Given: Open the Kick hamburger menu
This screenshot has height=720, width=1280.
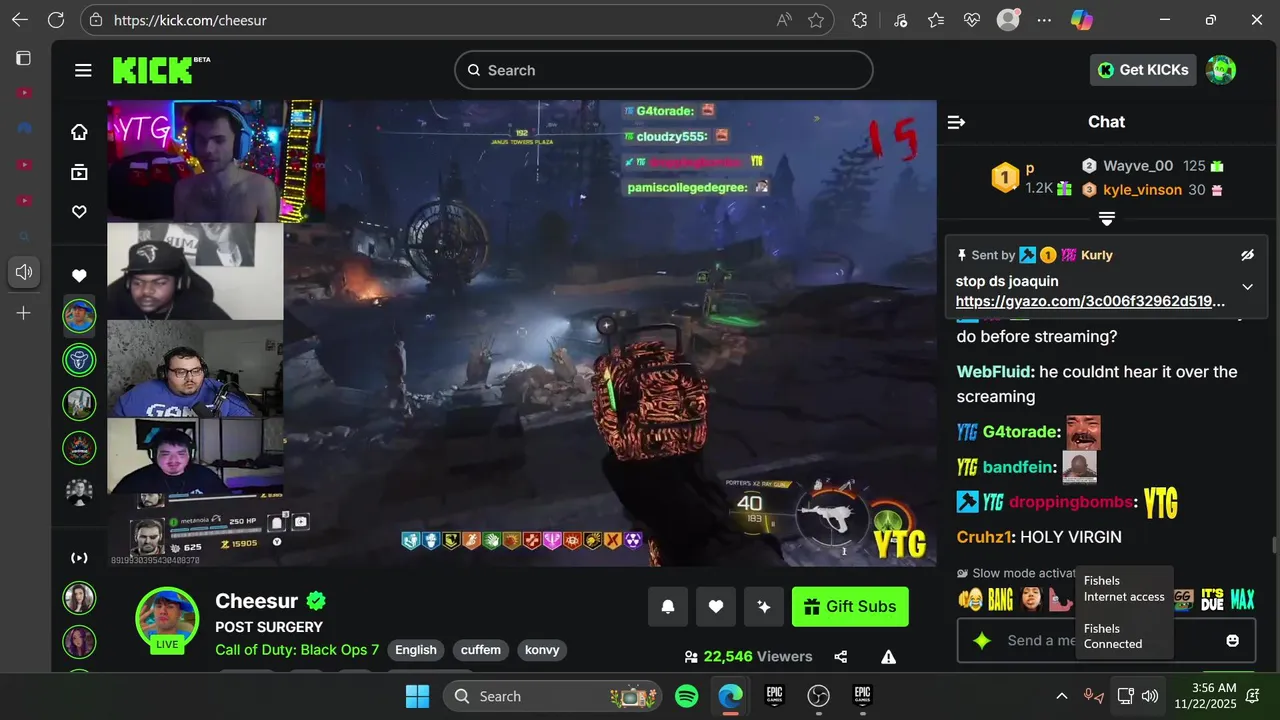Looking at the screenshot, I should 83,70.
